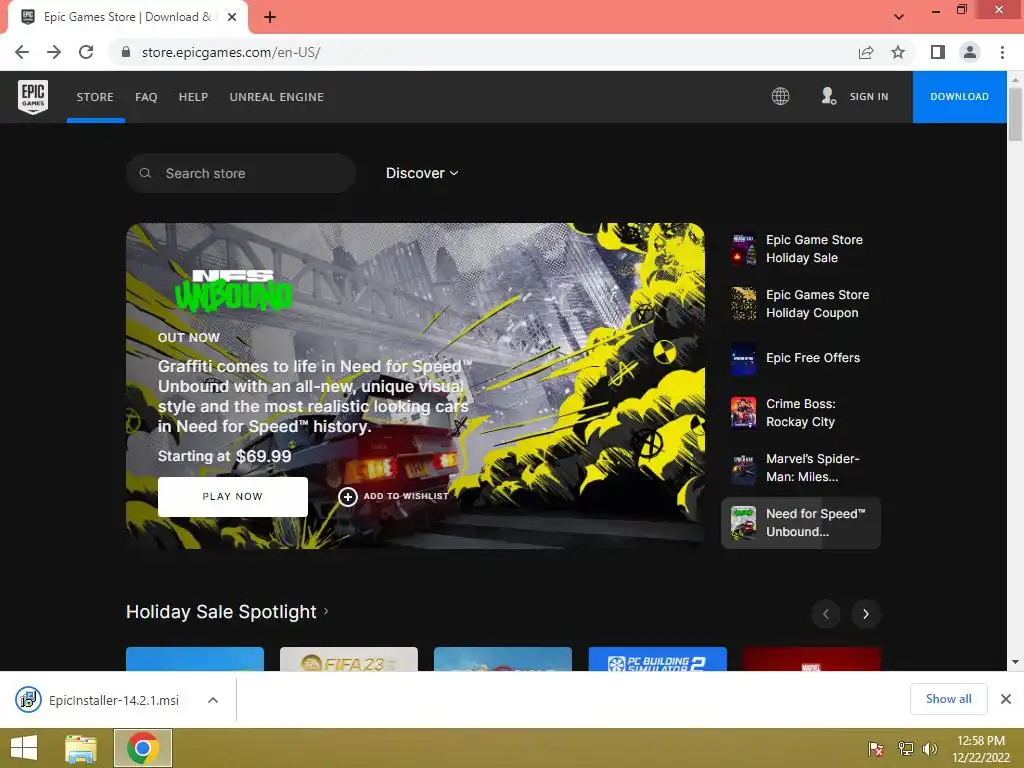The width and height of the screenshot is (1024, 768).
Task: Click the magnifier icon in Search store
Action: (x=146, y=173)
